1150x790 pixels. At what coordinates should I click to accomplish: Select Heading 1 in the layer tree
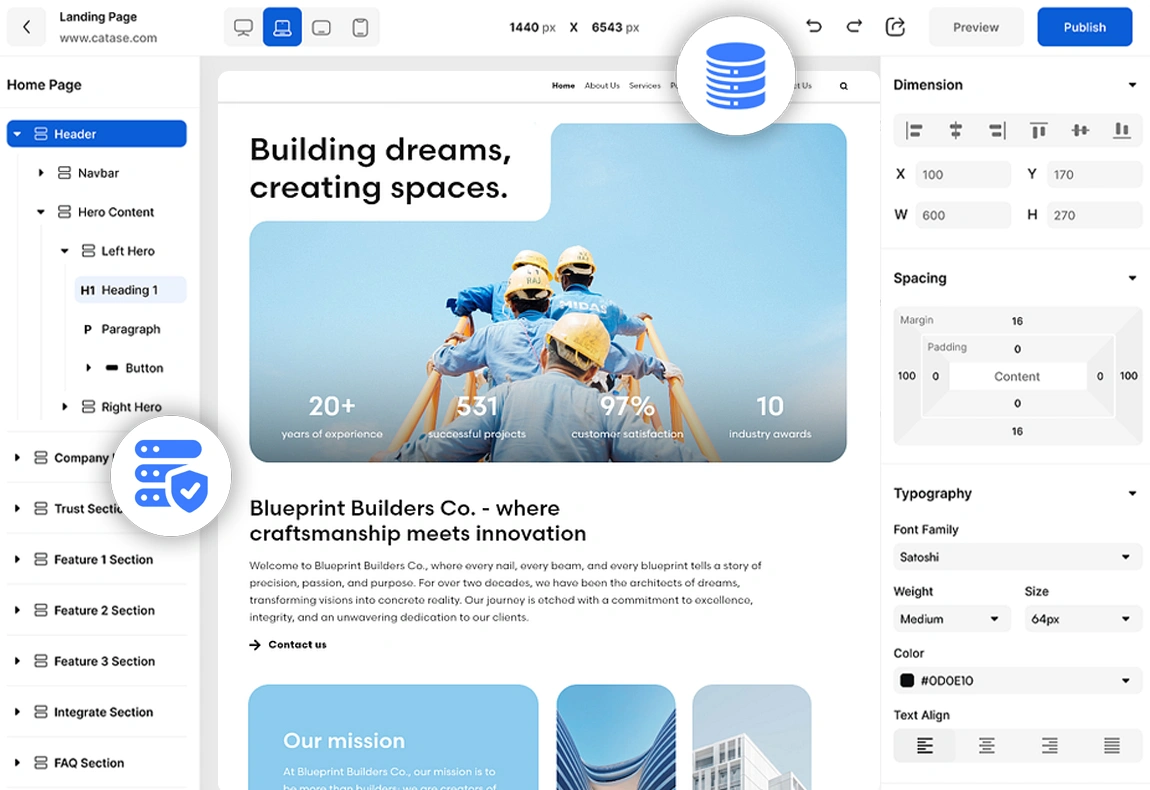coord(129,290)
